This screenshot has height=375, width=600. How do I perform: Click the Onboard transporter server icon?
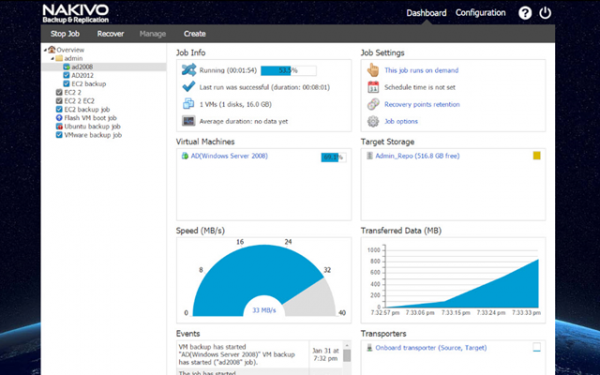pos(370,348)
